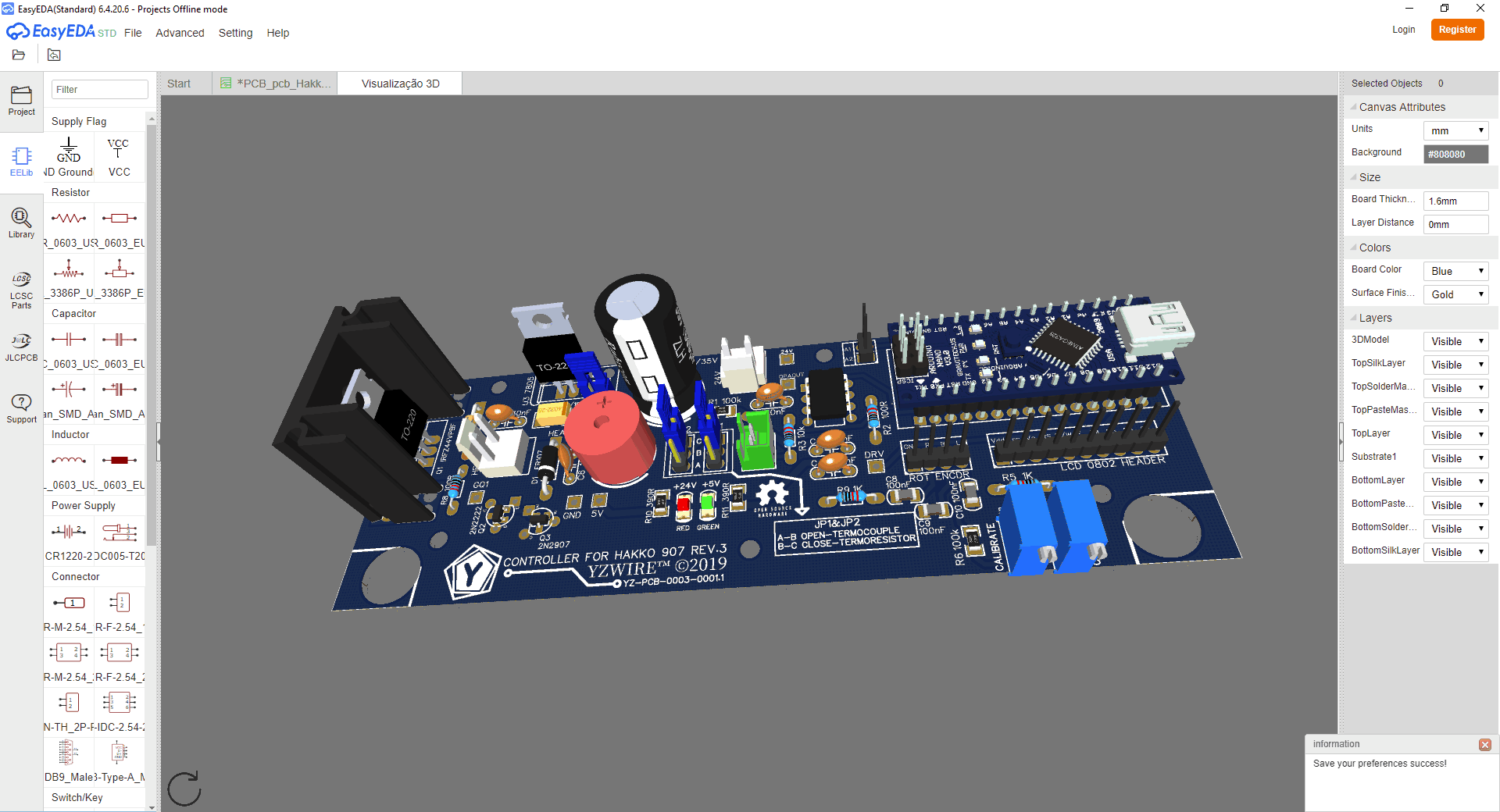Open the Advanced menu
Screen dimensions: 1500x812
tap(180, 33)
